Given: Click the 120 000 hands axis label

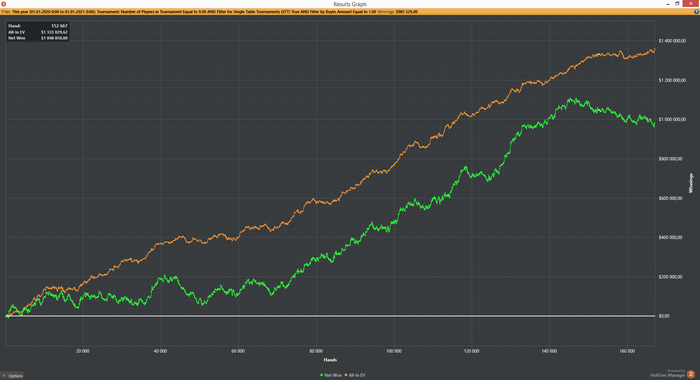Looking at the screenshot, I should click(471, 351).
